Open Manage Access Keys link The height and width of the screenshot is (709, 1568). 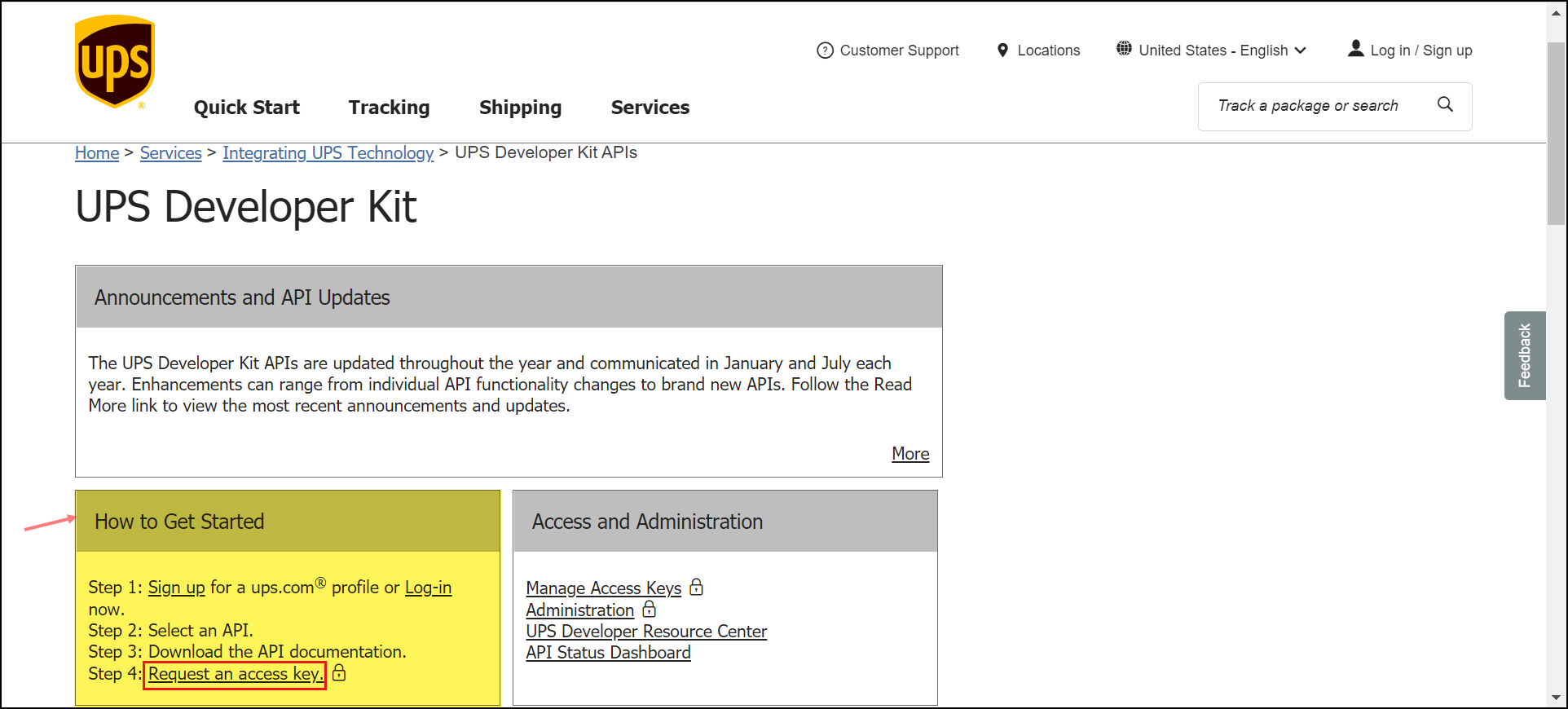pos(604,588)
